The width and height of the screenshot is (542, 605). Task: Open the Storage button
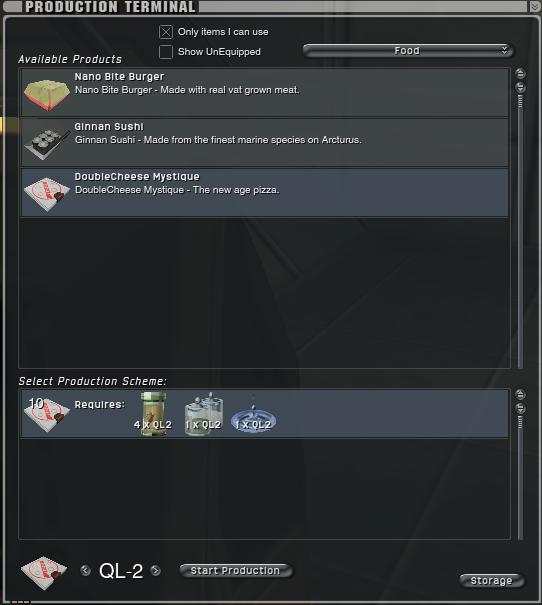tap(491, 581)
